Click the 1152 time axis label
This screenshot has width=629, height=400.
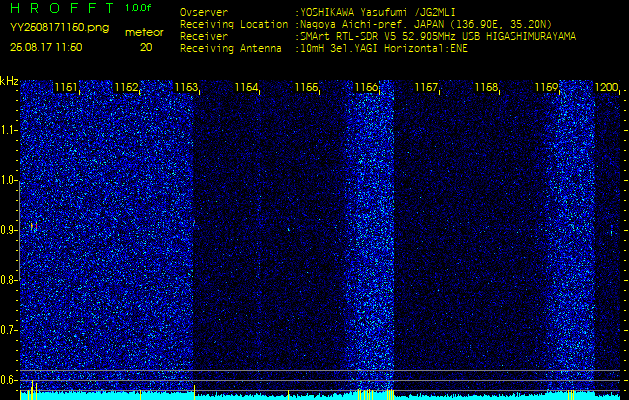pyautogui.click(x=126, y=87)
